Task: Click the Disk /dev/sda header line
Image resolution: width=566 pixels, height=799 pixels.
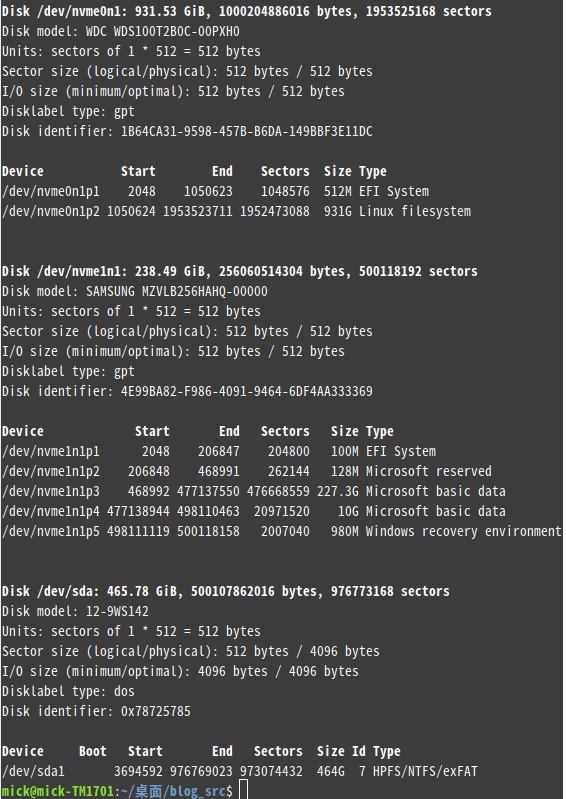Action: point(226,592)
